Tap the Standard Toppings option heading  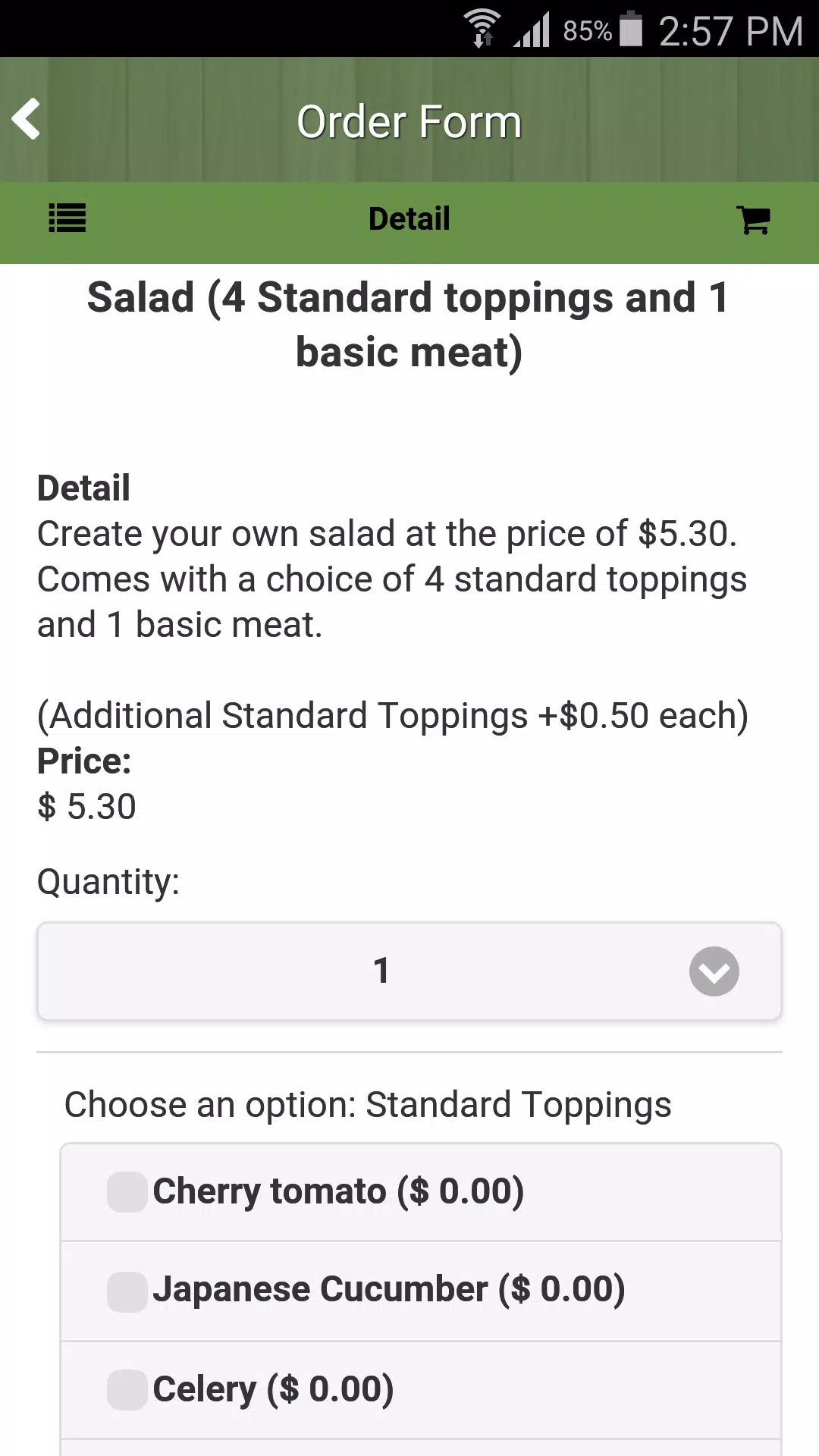pos(368,1105)
